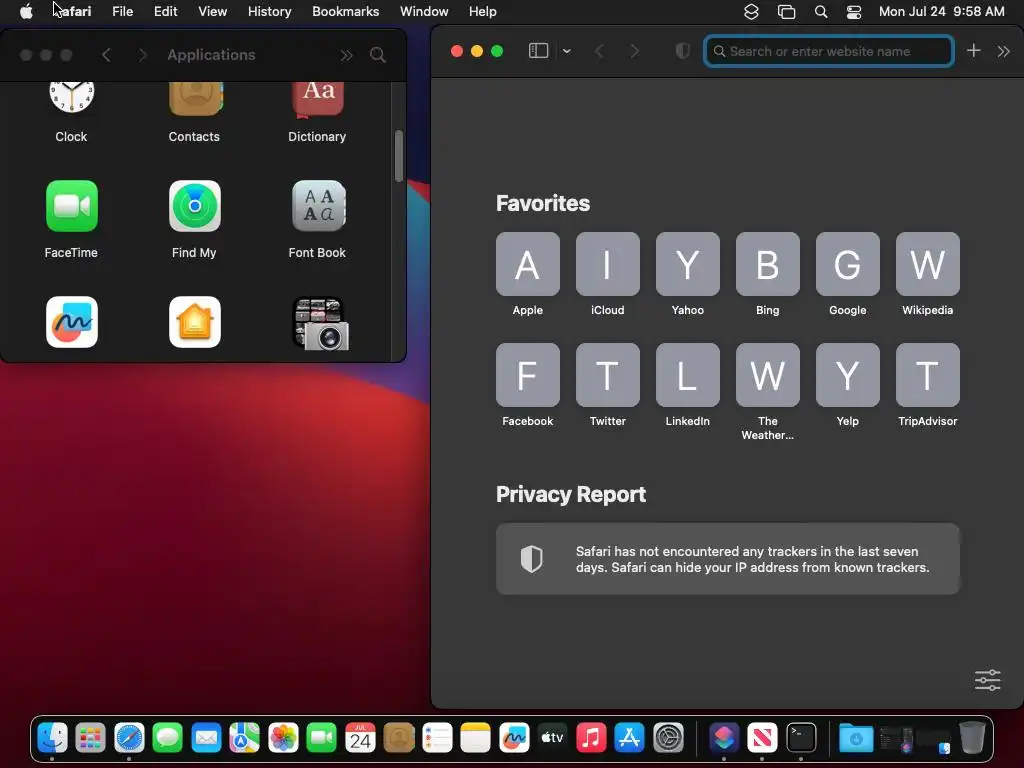Image resolution: width=1024 pixels, height=768 pixels.
Task: Open TripAdvisor favorite in Safari
Action: (x=927, y=375)
